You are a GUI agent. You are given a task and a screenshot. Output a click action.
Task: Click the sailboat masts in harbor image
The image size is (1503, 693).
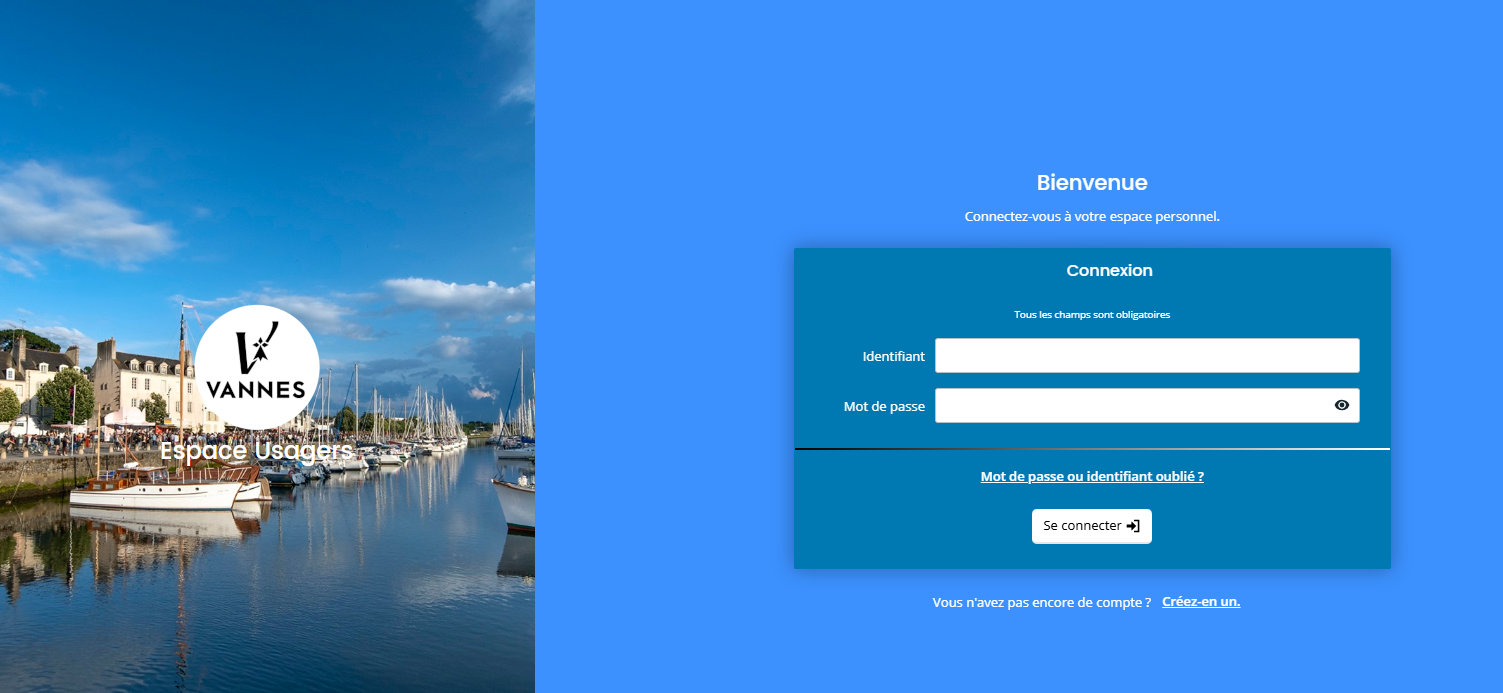(425, 405)
